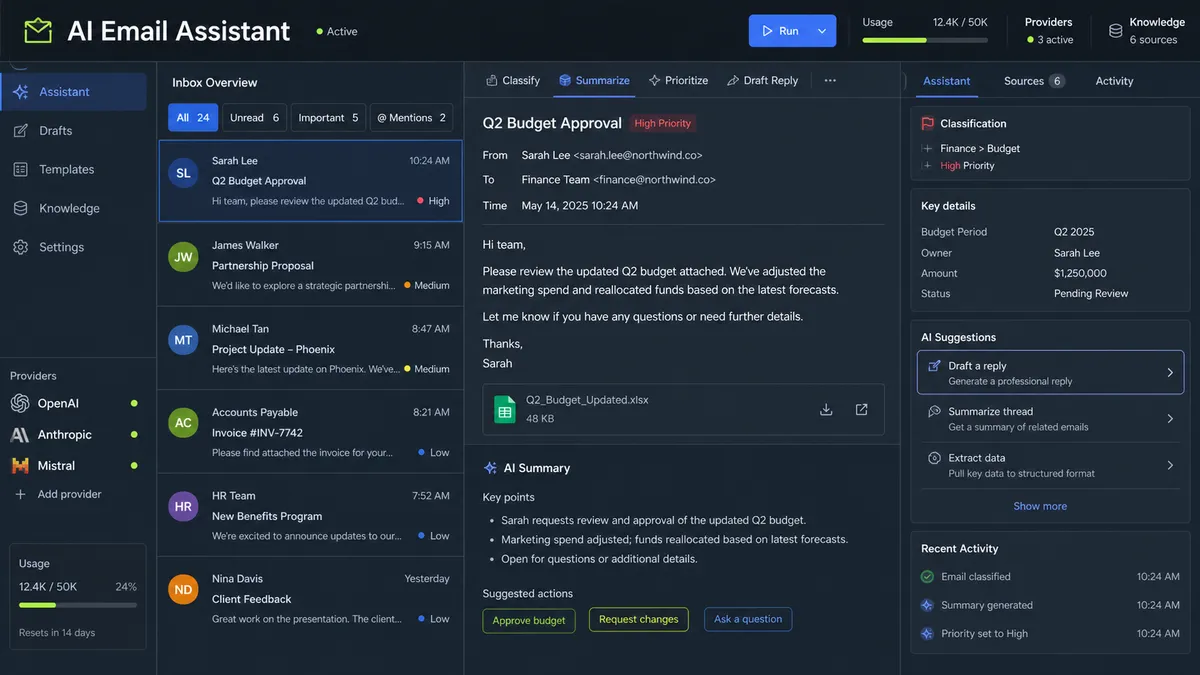Open the Sources 6 tab

[1034, 81]
